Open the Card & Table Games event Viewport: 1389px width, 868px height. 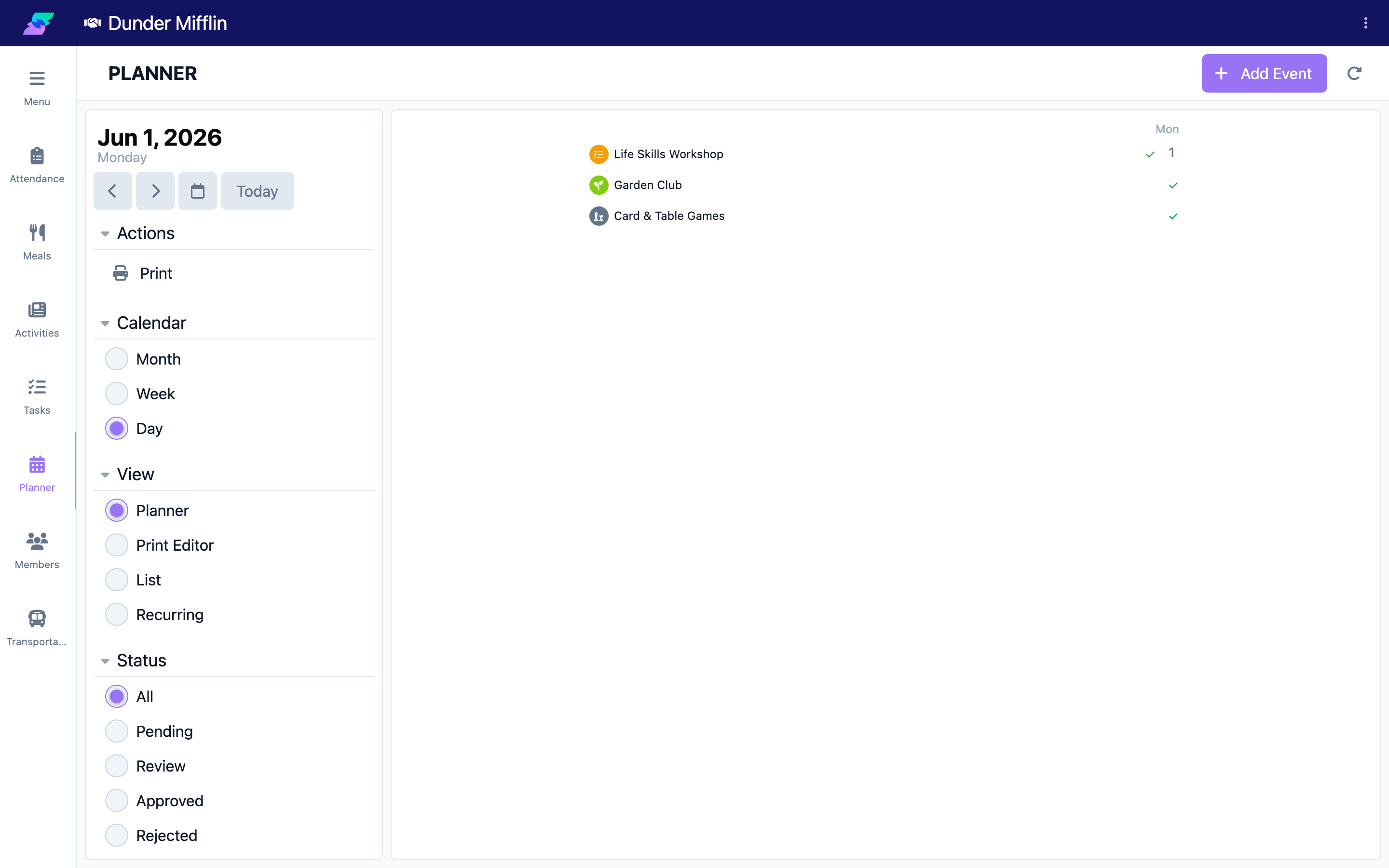(668, 216)
